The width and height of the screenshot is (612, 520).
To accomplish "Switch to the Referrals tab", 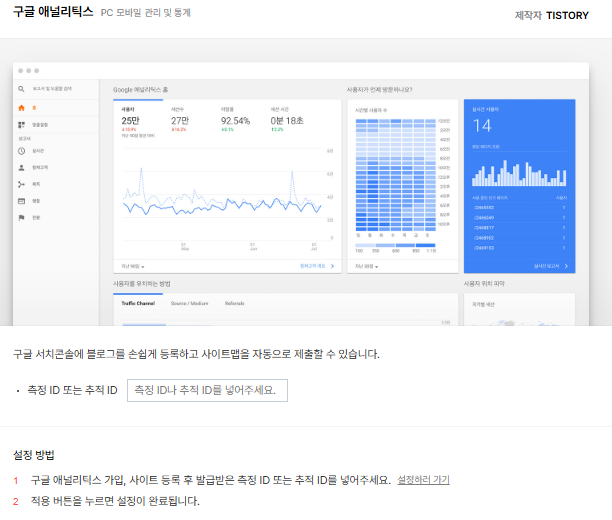I will 234,303.
